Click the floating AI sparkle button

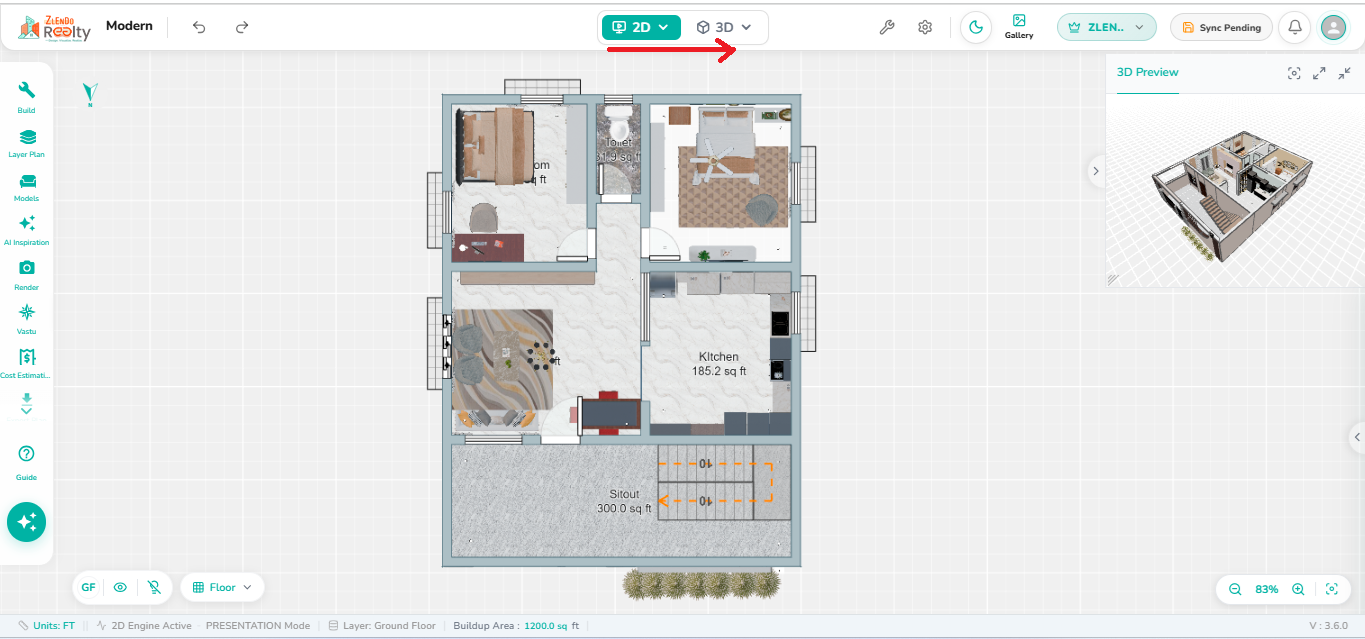coord(26,522)
